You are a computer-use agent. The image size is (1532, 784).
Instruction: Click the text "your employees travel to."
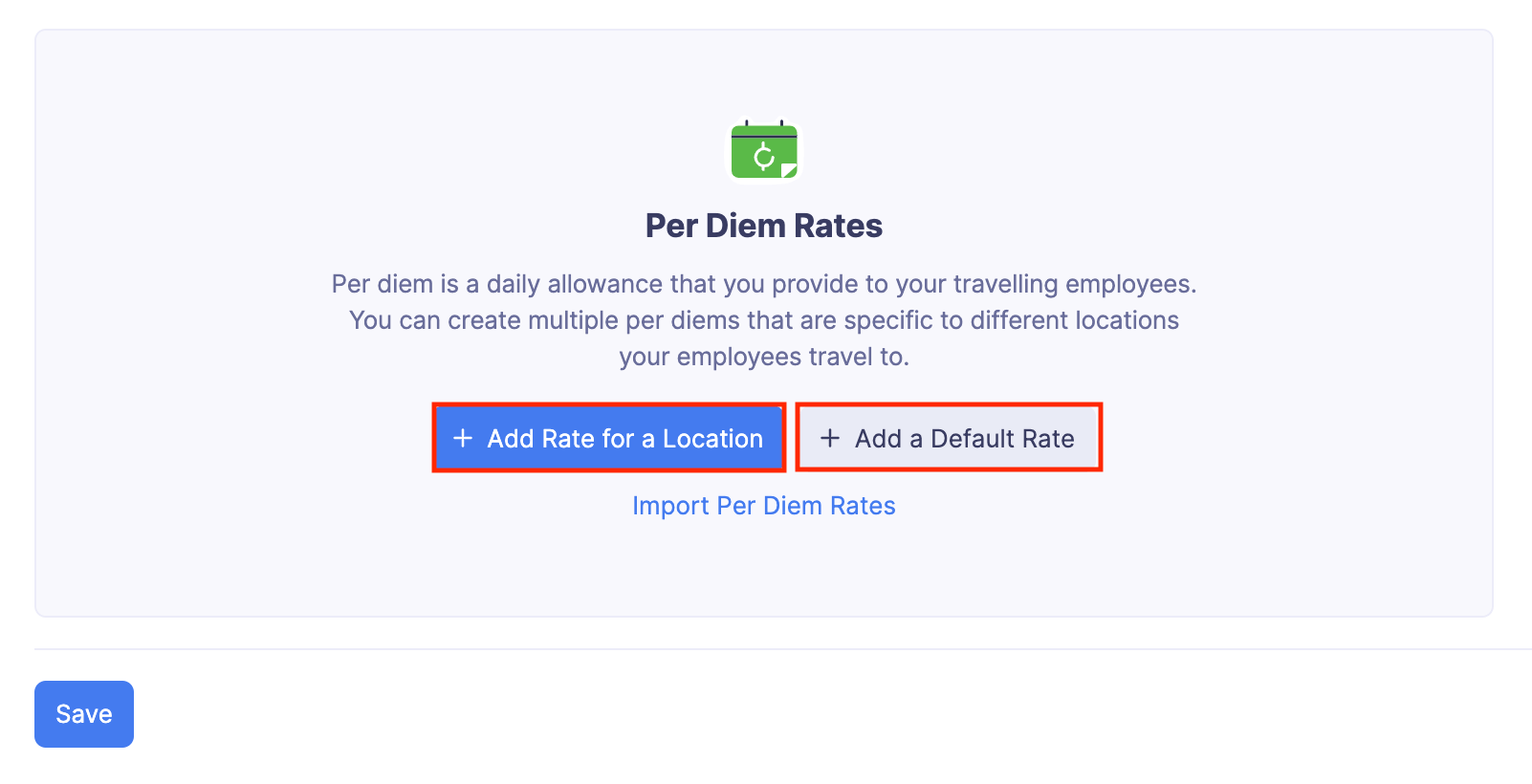click(x=763, y=357)
